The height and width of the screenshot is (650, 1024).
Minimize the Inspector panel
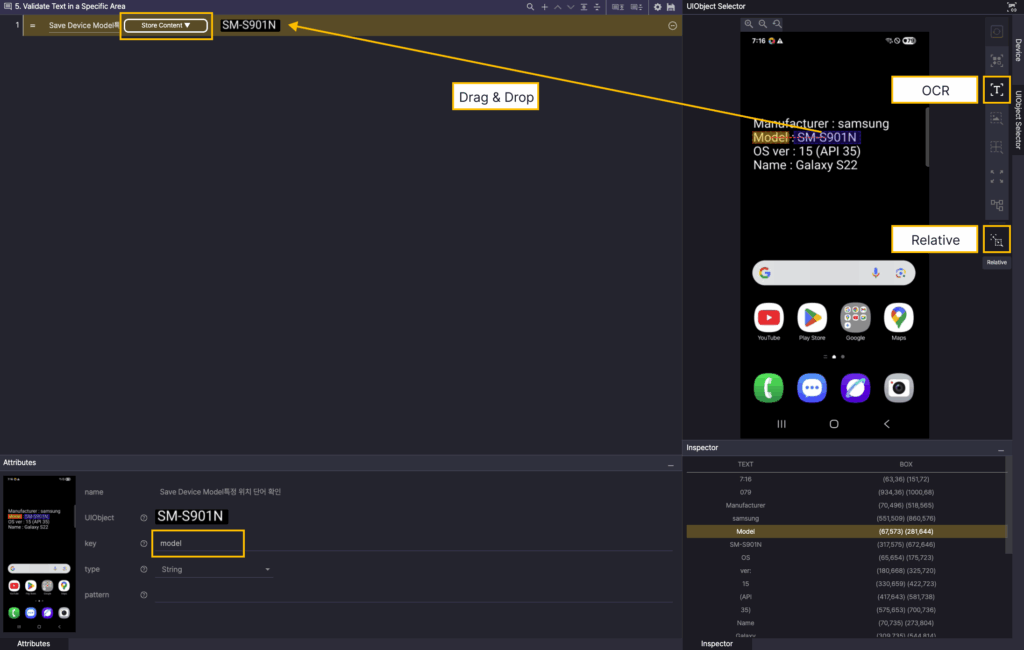1000,450
